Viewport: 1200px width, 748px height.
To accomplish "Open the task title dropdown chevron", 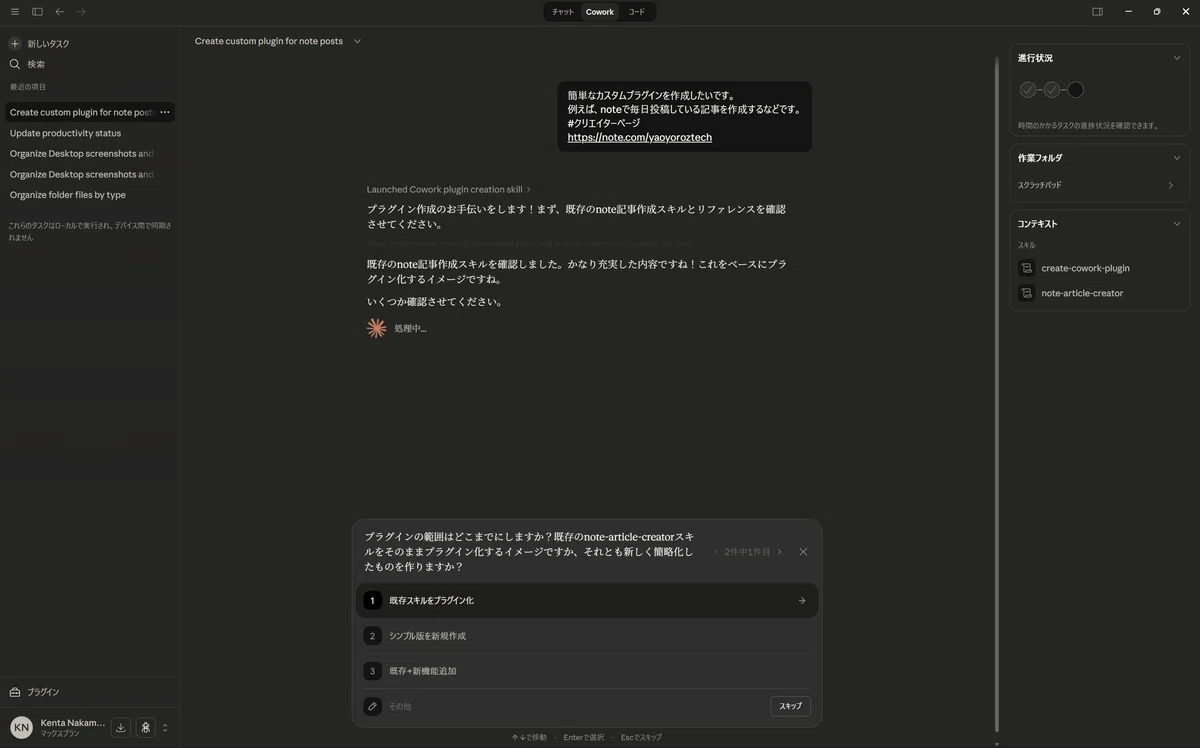I will coord(357,41).
